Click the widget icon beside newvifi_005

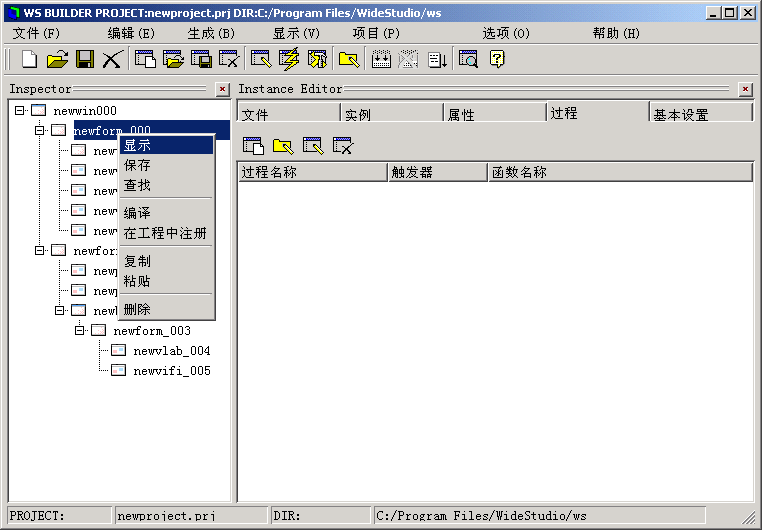(119, 370)
